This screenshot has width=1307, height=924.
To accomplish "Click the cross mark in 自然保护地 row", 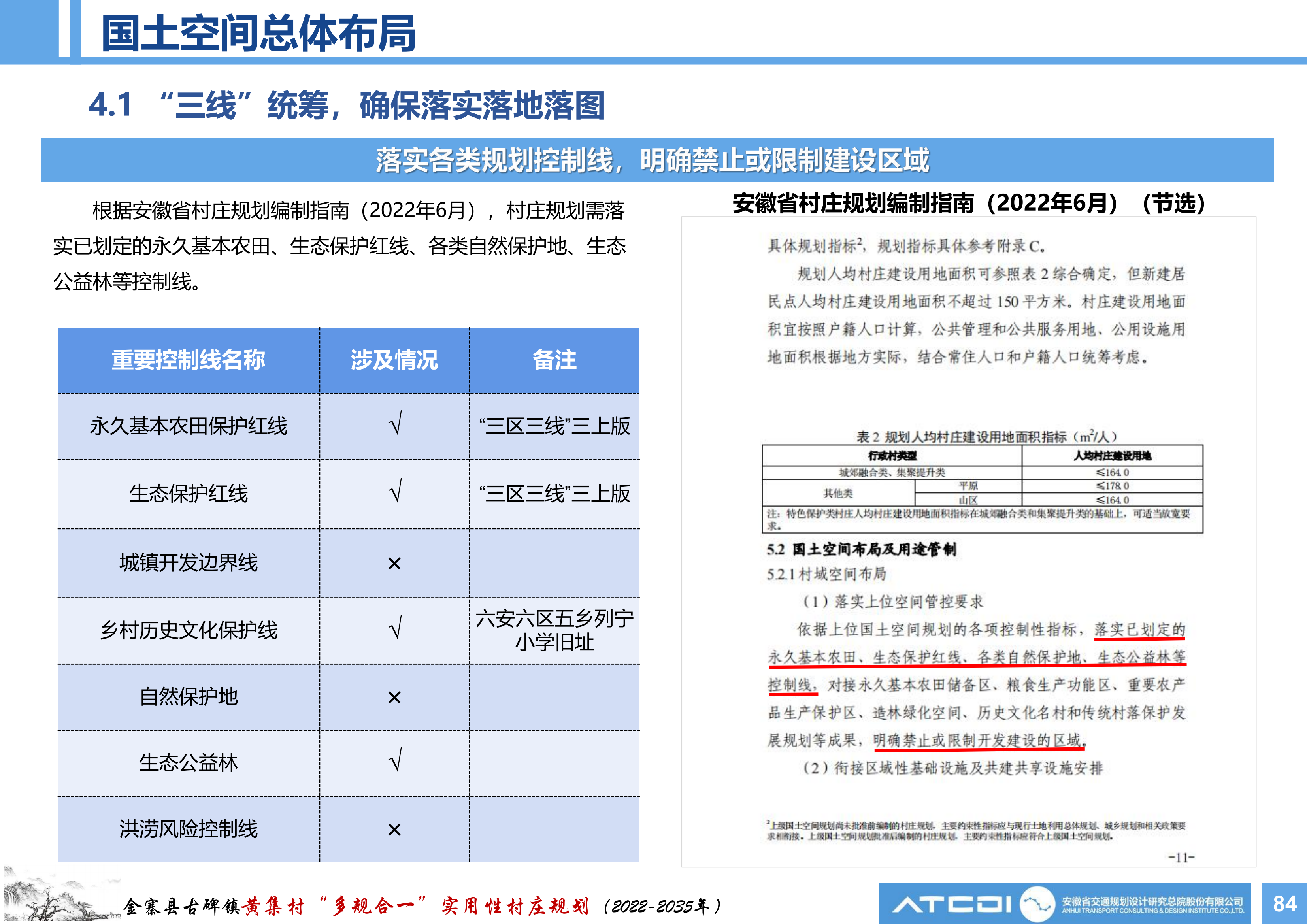I will click(x=394, y=698).
